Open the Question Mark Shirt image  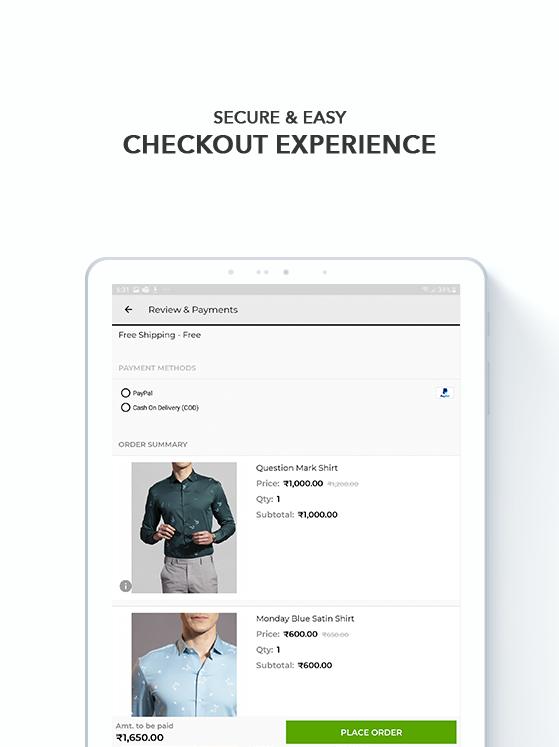click(184, 527)
